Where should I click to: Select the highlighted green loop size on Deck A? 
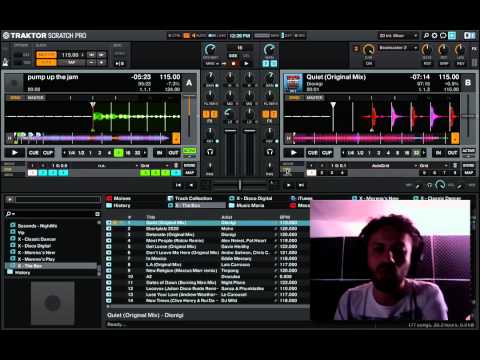point(119,153)
